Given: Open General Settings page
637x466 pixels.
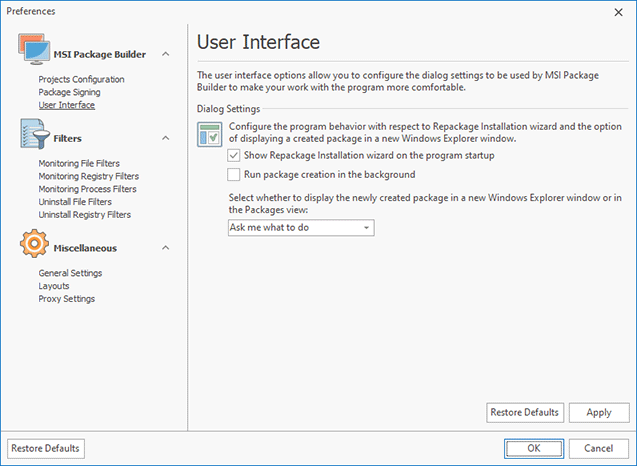Looking at the screenshot, I should pyautogui.click(x=70, y=273).
